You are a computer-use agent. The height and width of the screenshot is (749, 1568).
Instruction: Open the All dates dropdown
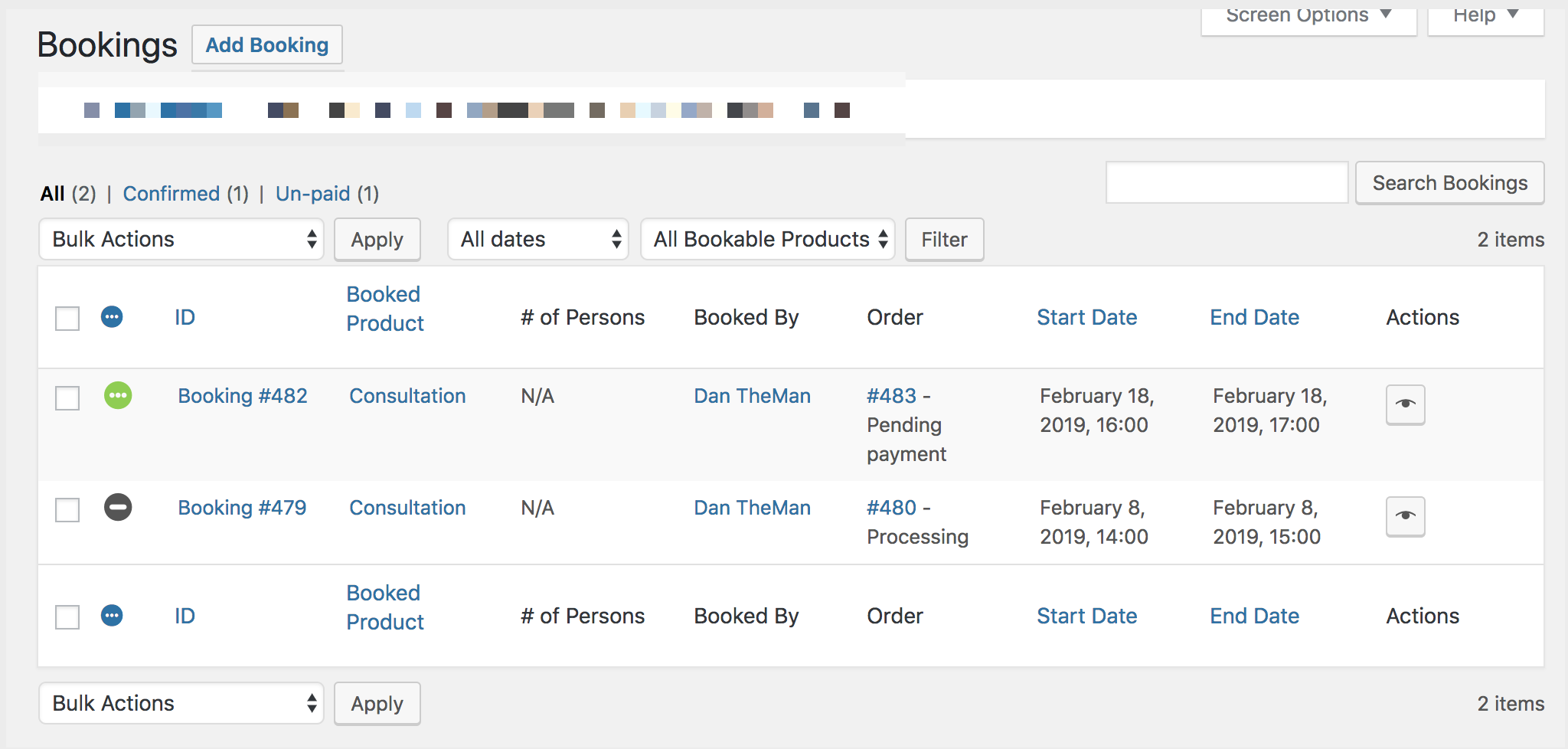[x=537, y=240]
